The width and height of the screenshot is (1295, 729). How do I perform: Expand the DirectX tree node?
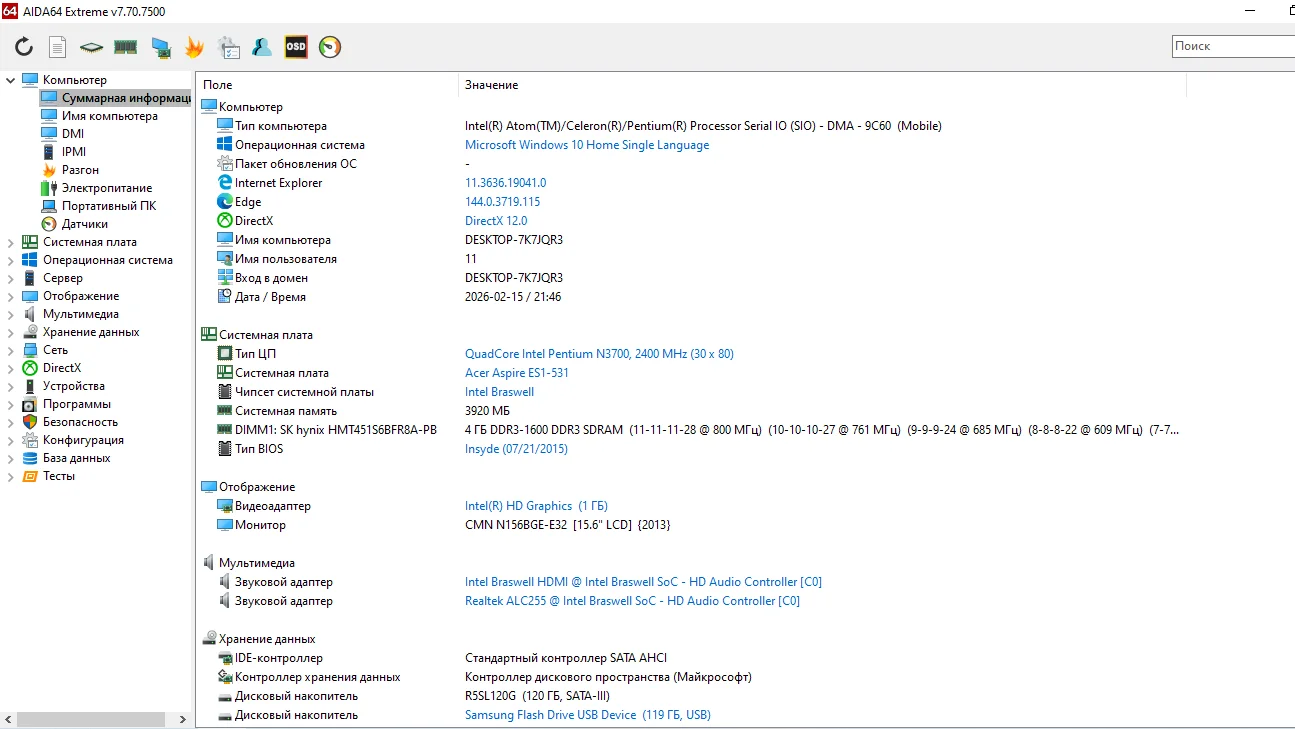tap(11, 368)
